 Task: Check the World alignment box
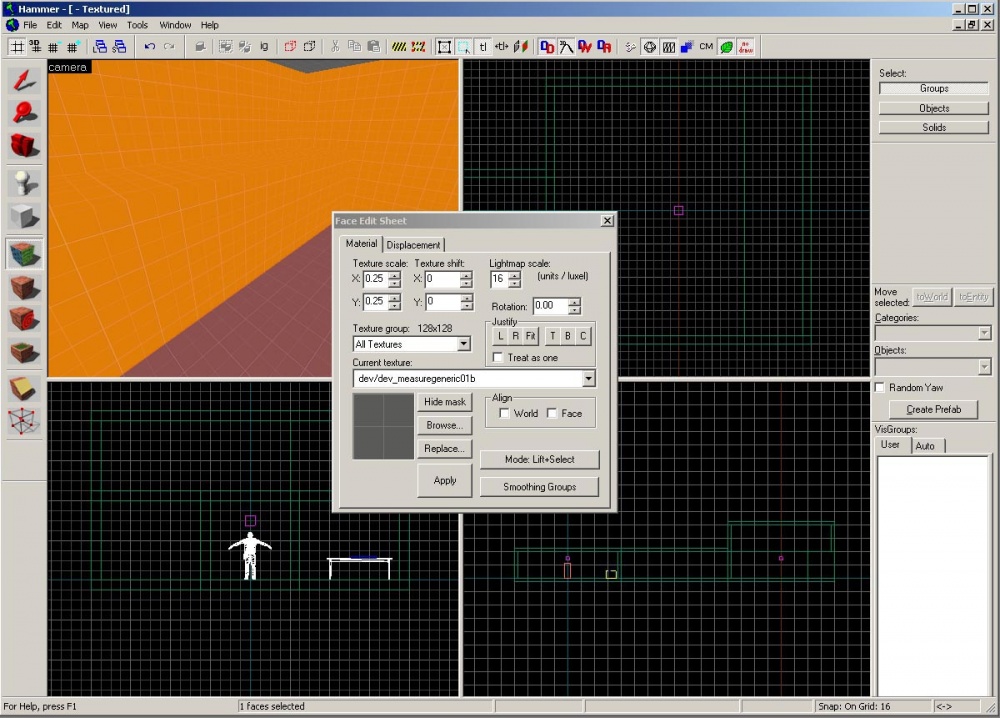(505, 413)
